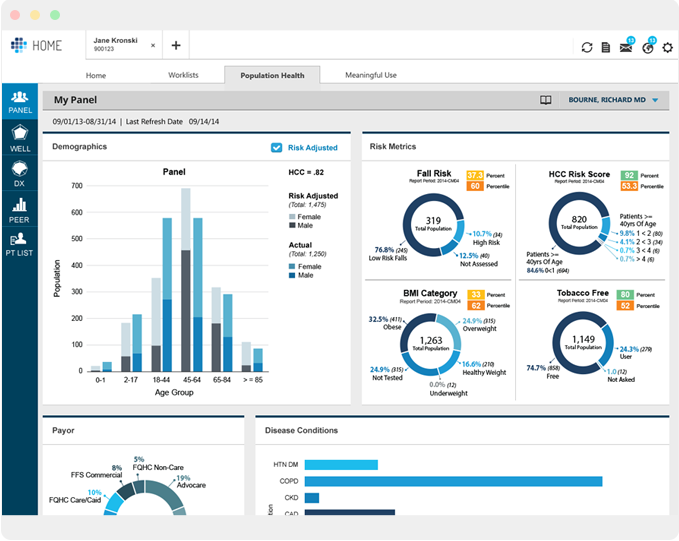Click the 74.7% Free tobacco label

pyautogui.click(x=543, y=372)
